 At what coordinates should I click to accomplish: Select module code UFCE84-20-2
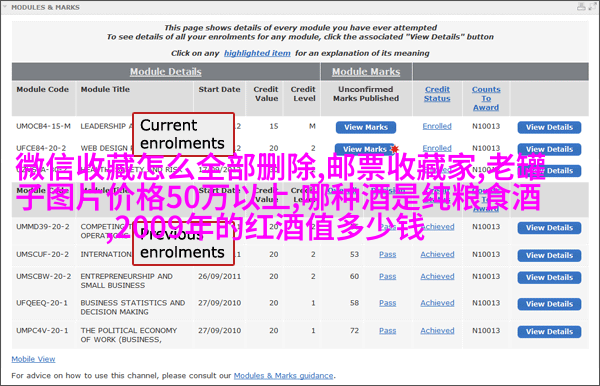pos(41,148)
